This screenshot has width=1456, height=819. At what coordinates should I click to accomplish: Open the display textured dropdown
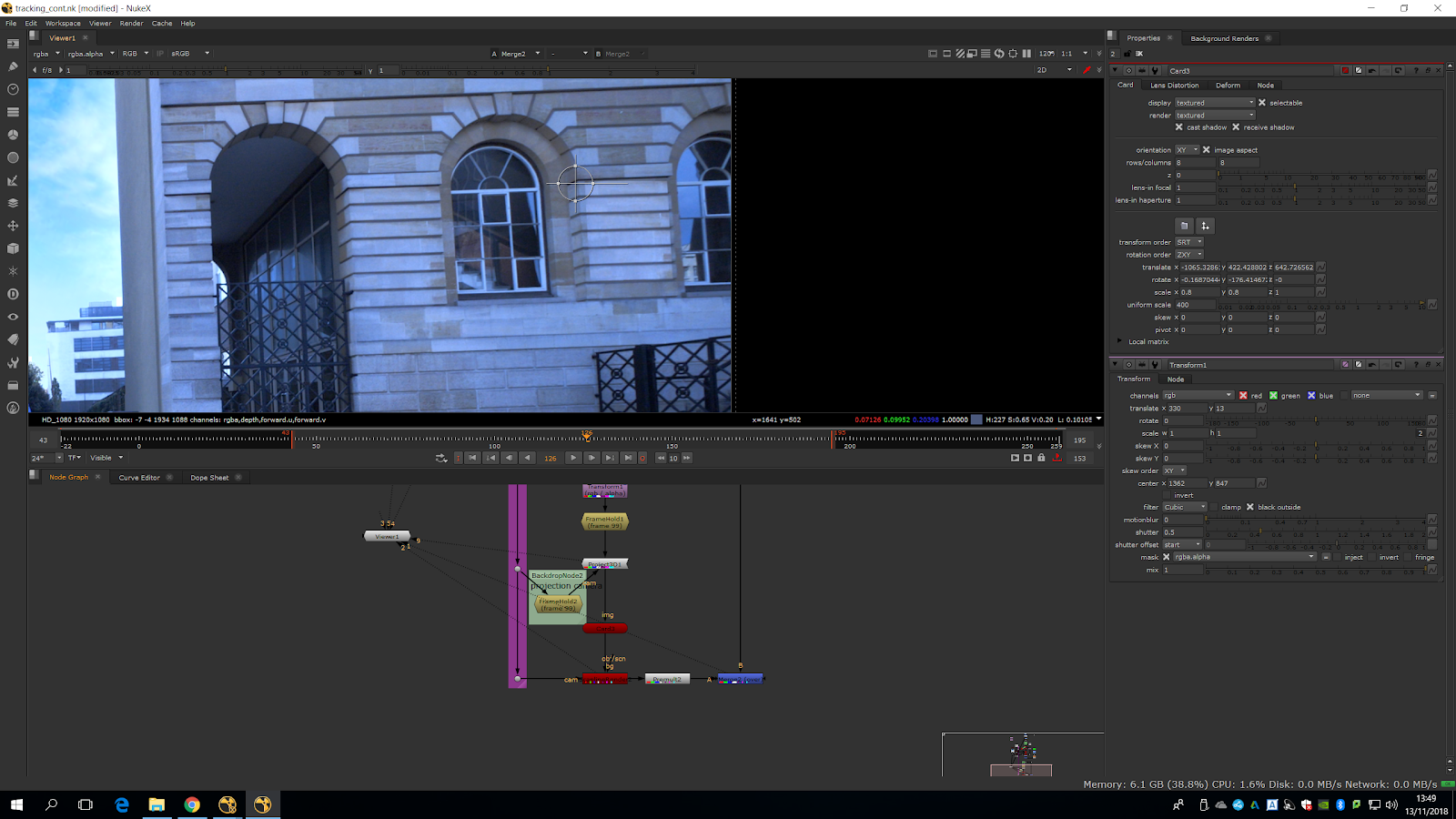pyautogui.click(x=1214, y=103)
